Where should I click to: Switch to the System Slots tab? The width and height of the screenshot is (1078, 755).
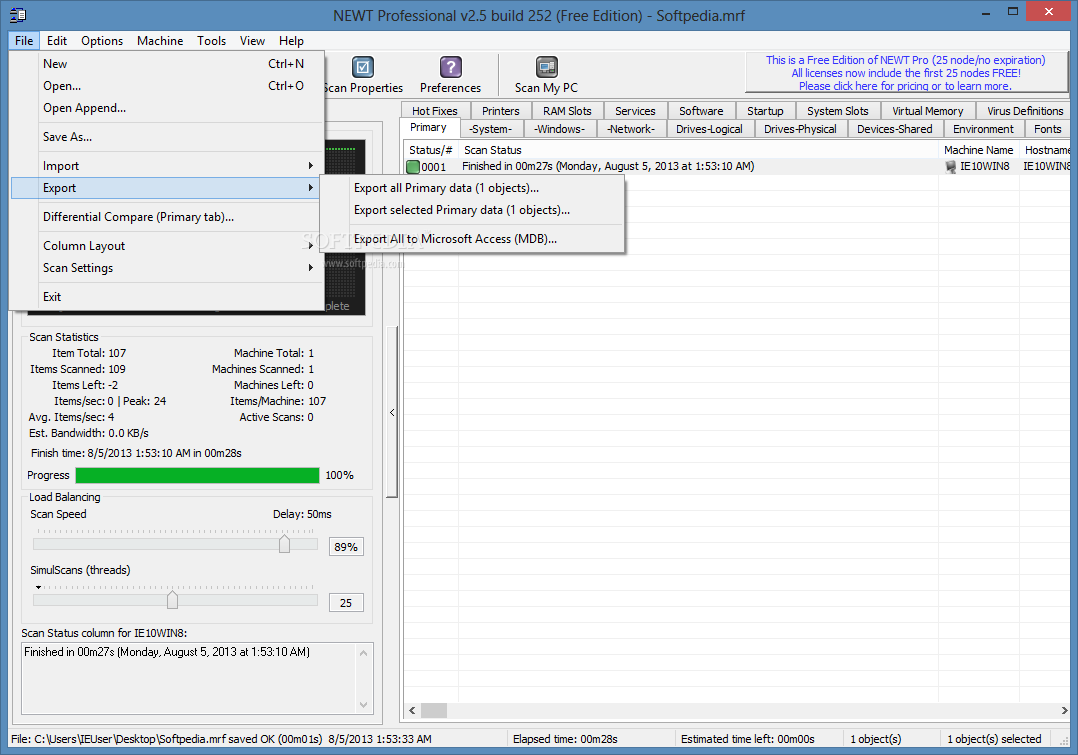coord(837,111)
